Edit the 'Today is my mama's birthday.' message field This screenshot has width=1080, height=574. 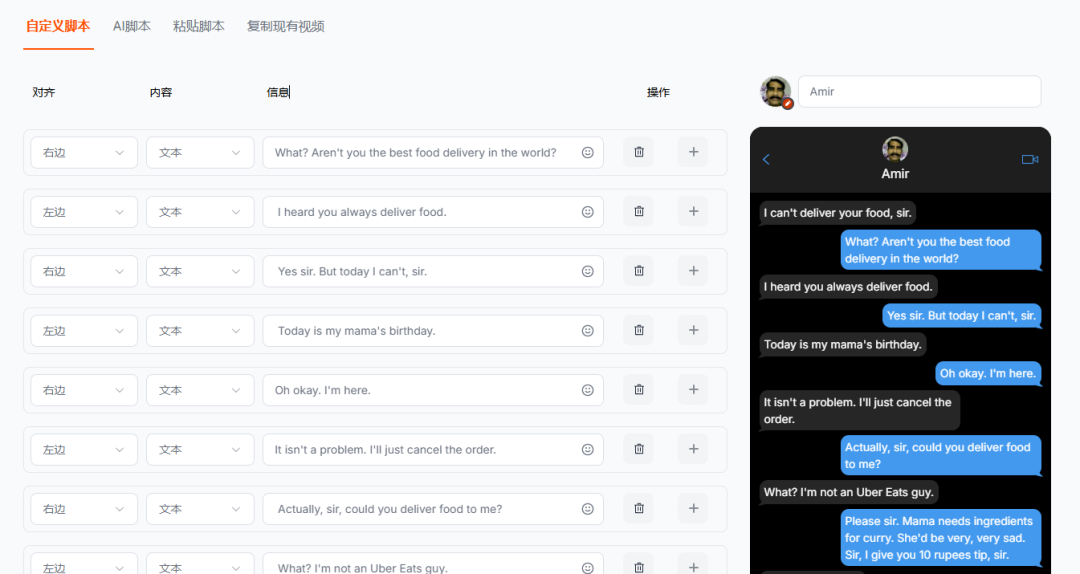433,330
